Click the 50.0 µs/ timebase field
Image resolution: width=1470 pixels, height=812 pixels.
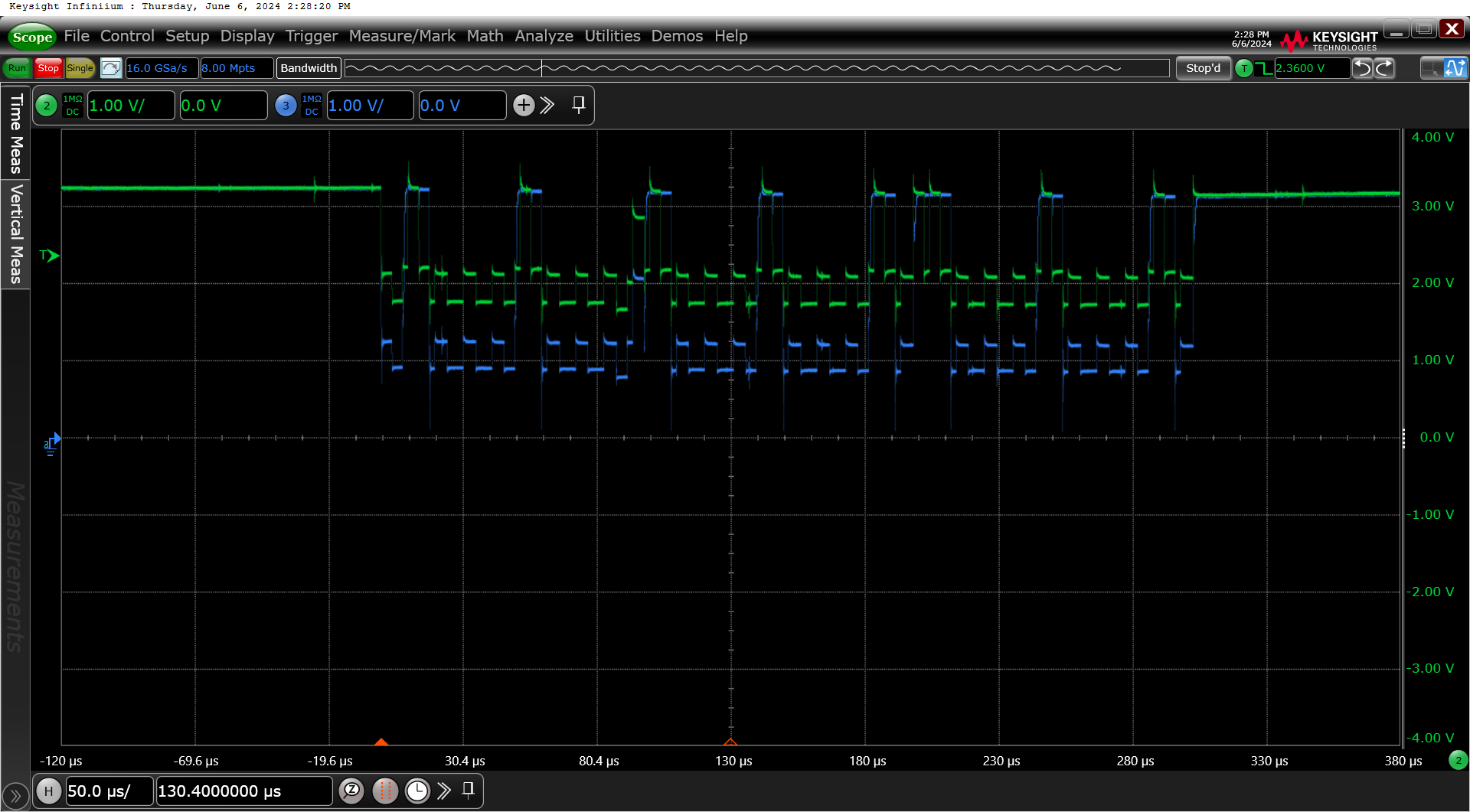(109, 791)
